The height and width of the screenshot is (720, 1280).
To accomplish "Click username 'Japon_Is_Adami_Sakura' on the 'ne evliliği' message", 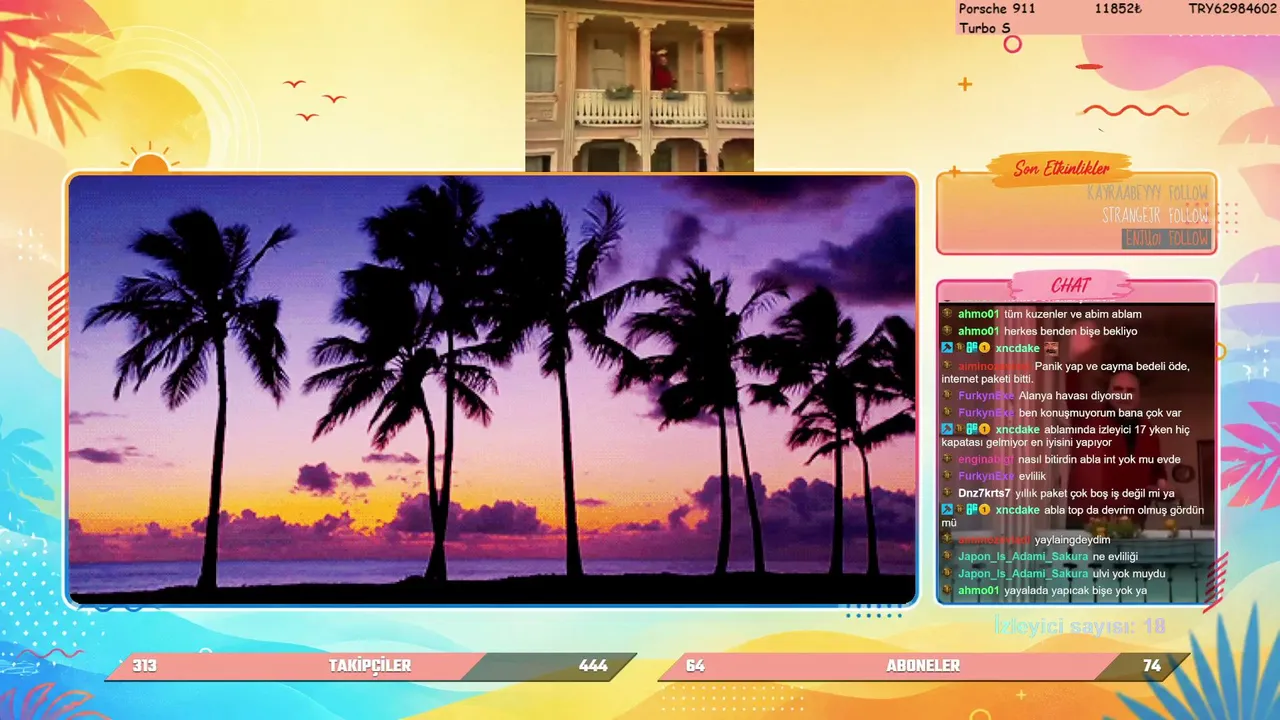I will [x=1023, y=556].
